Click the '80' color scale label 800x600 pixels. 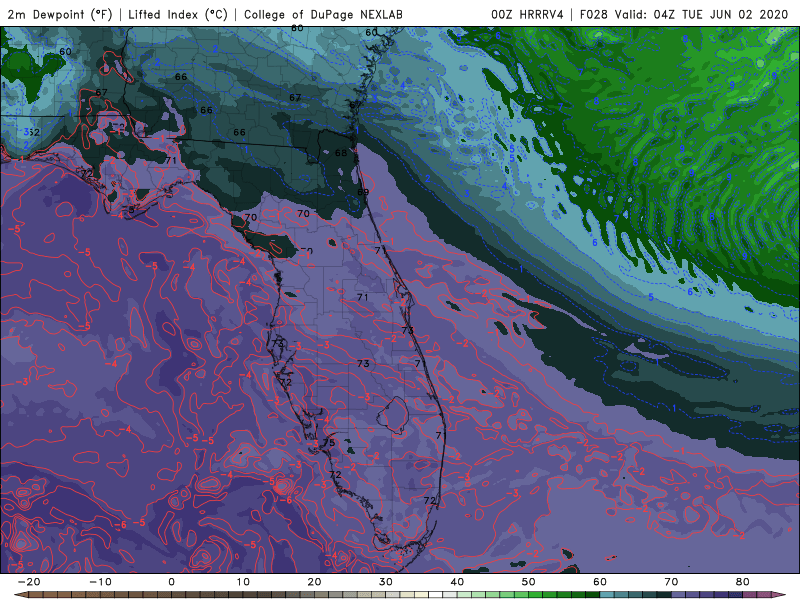tap(743, 582)
